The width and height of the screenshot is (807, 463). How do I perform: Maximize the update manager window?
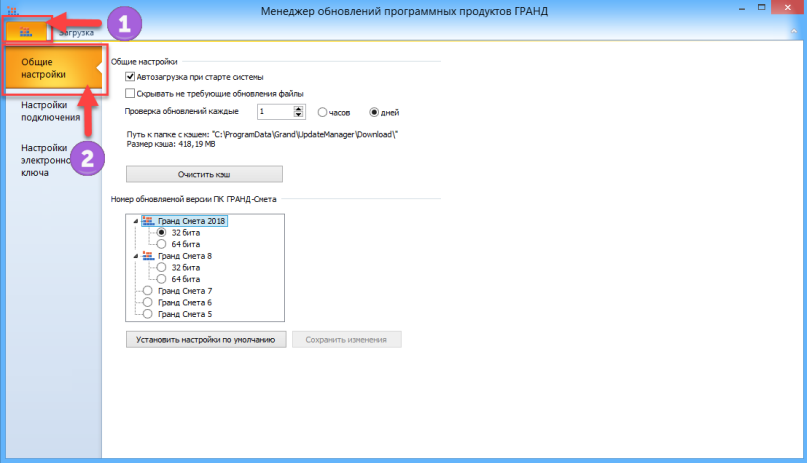pyautogui.click(x=762, y=8)
